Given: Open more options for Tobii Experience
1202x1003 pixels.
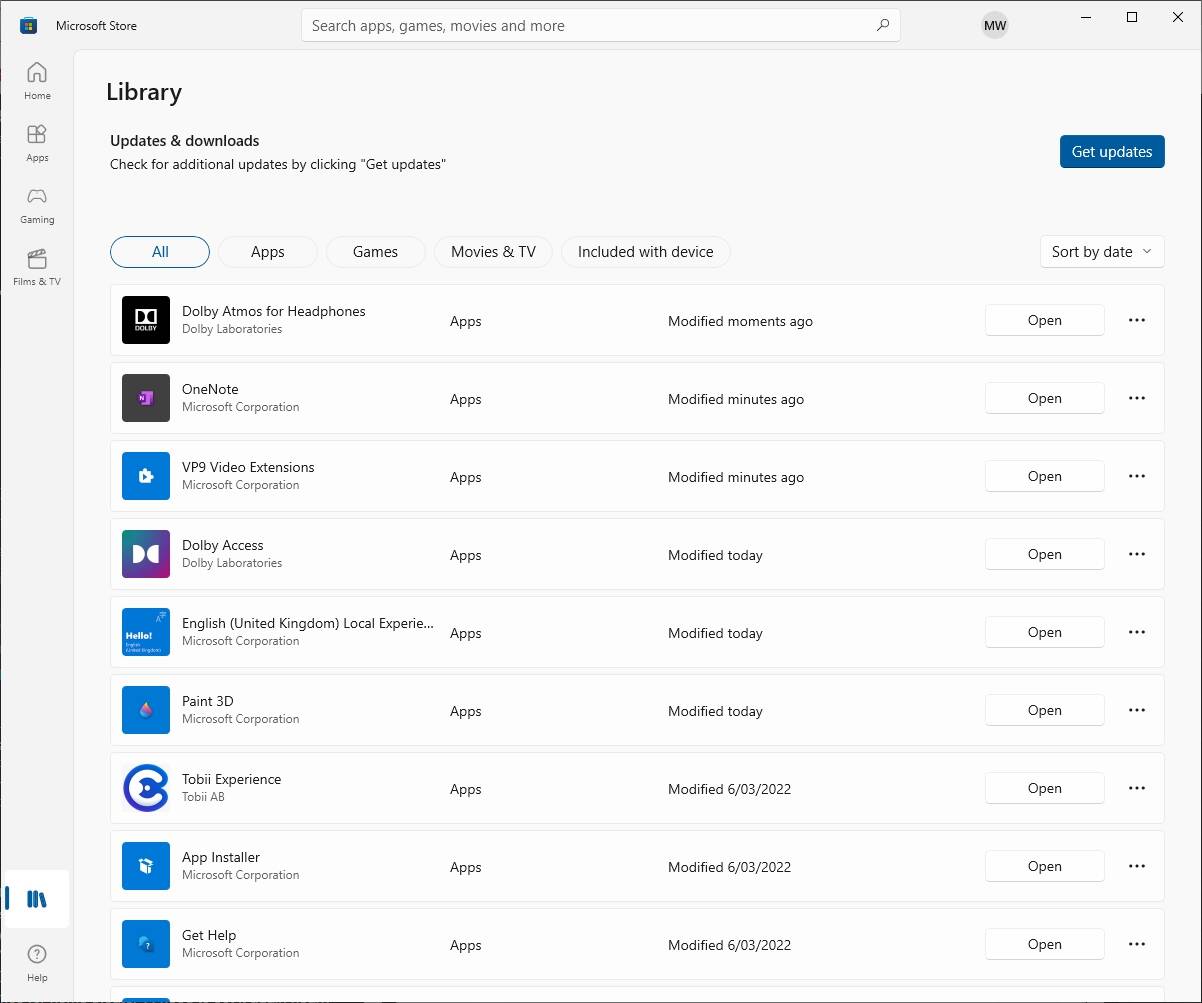Looking at the screenshot, I should 1137,788.
